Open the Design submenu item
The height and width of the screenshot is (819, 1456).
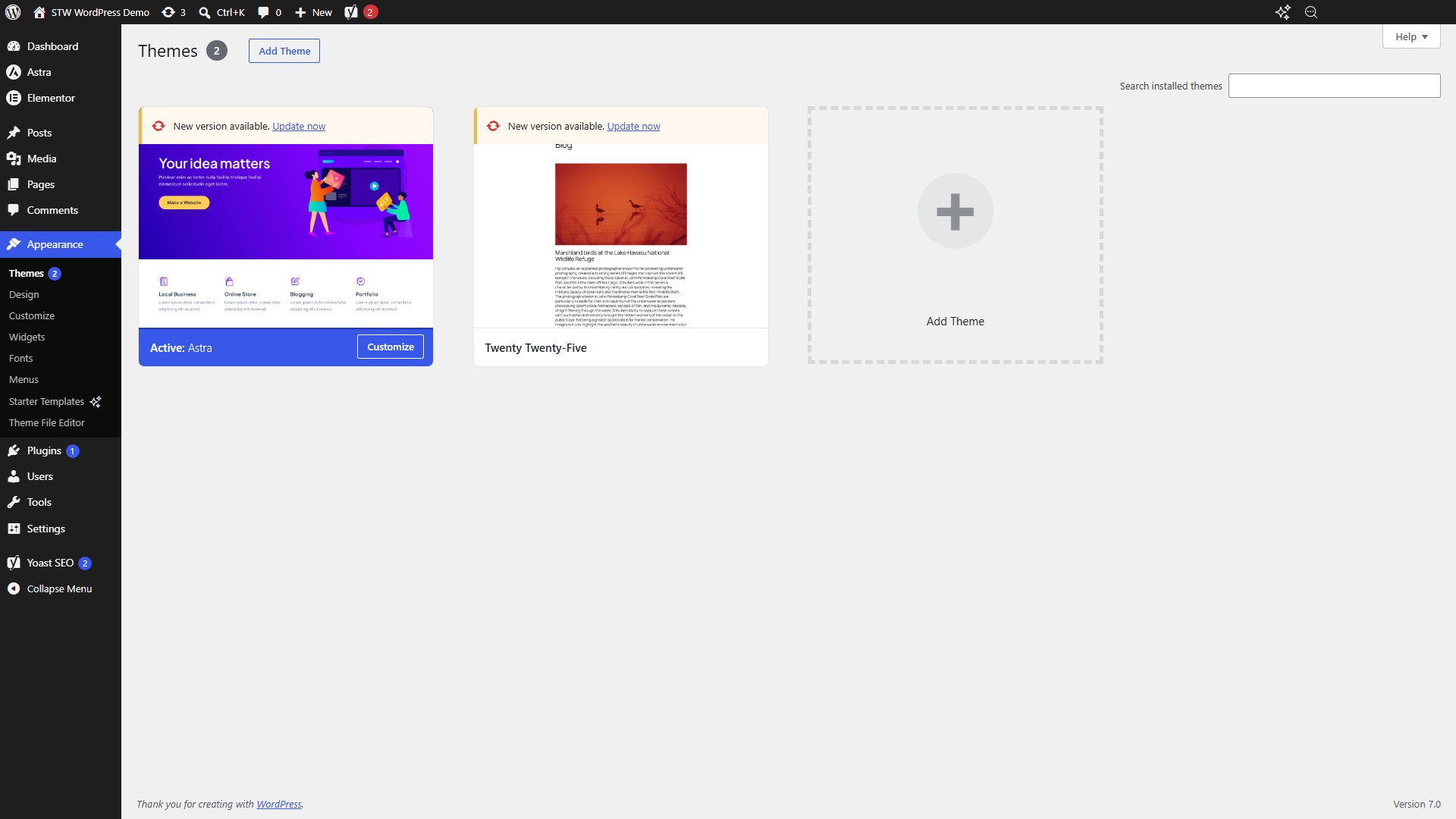point(24,294)
